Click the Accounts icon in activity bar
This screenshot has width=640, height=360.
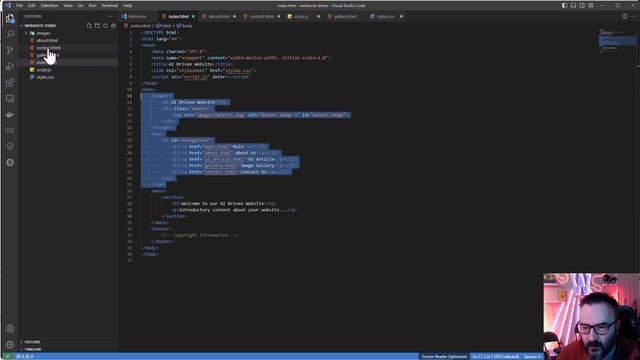coord(10,329)
